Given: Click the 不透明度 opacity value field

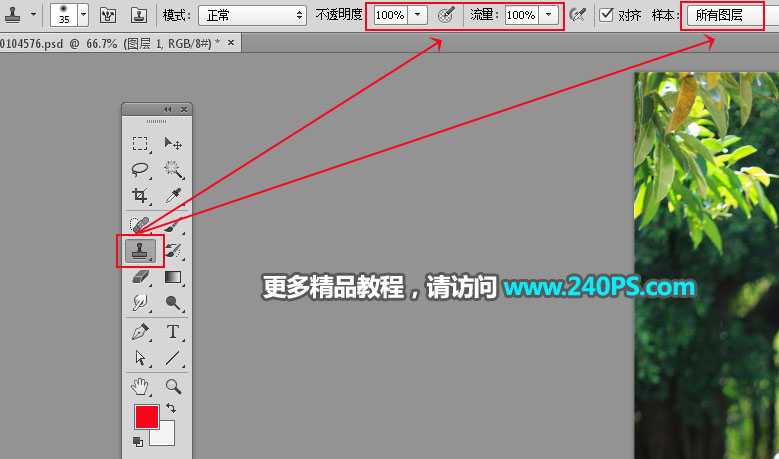Looking at the screenshot, I should (x=391, y=15).
